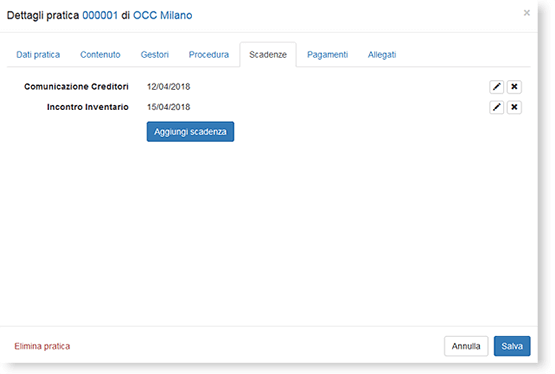Select the date 15/04/2018
Viewport: 555px width, 374px height.
[x=168, y=107]
